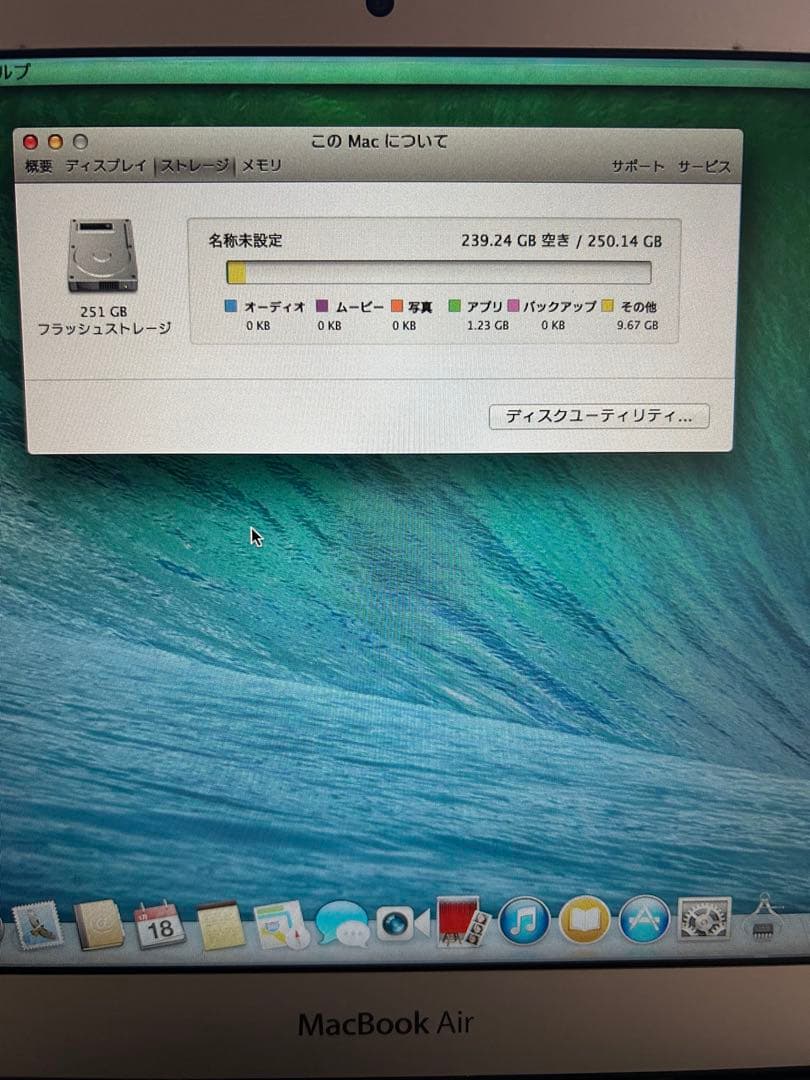Click the yellow その他 color swatch
This screenshot has height=1080, width=810.
[x=607, y=306]
